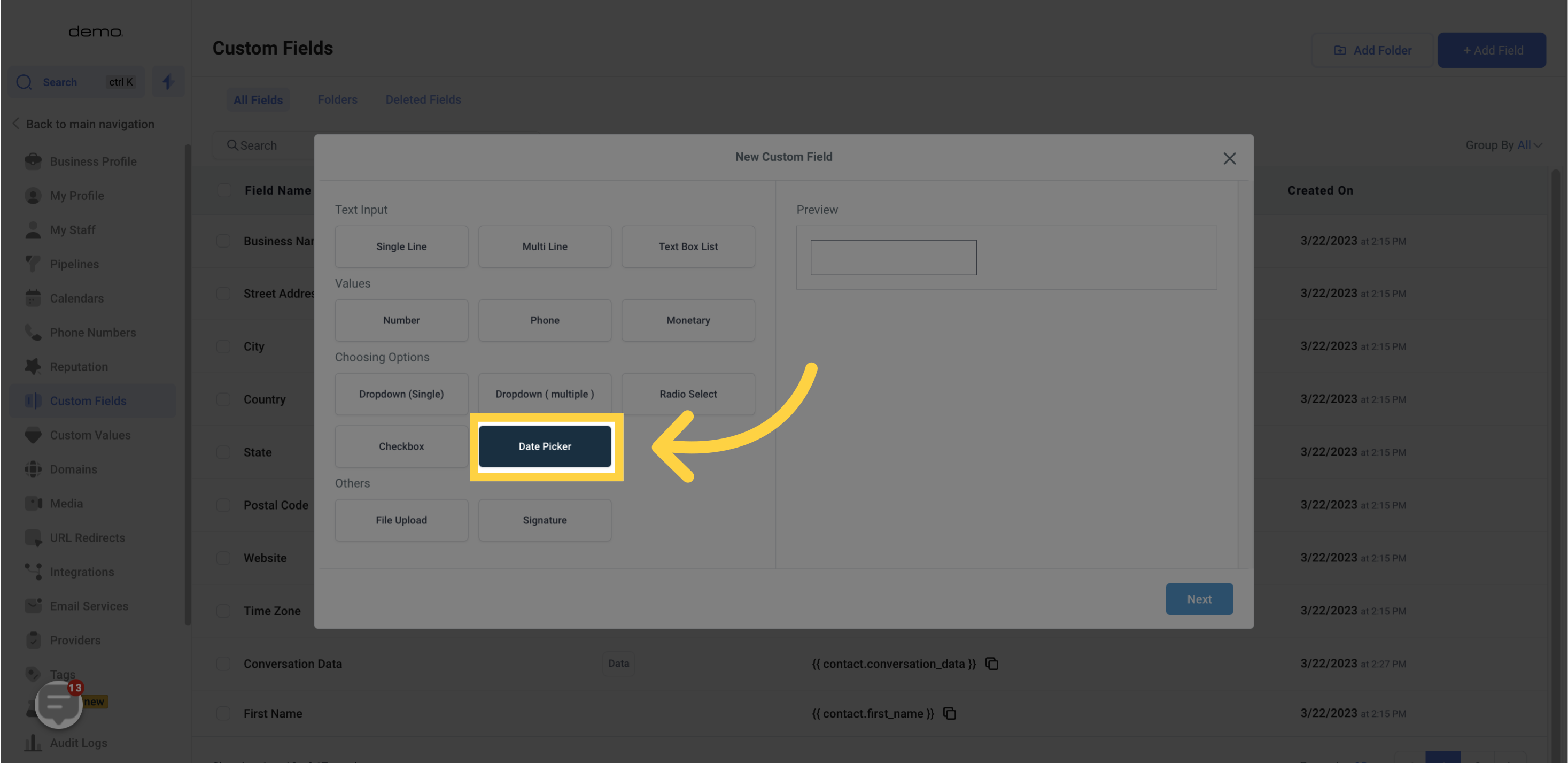This screenshot has width=1568, height=763.
Task: Select the Dropdown (Single) field type
Action: coord(401,394)
